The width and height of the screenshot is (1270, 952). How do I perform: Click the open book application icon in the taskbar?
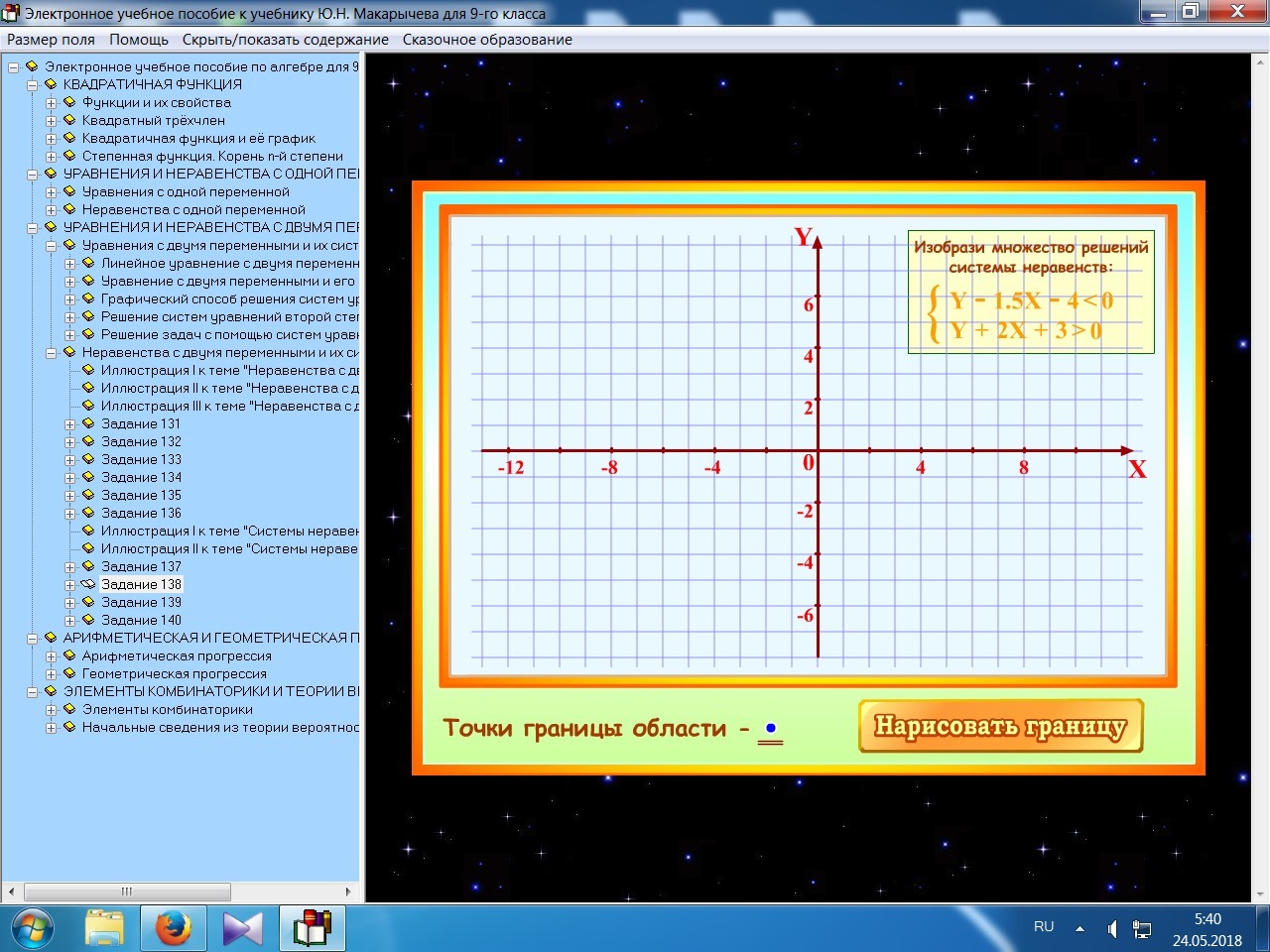[x=312, y=928]
